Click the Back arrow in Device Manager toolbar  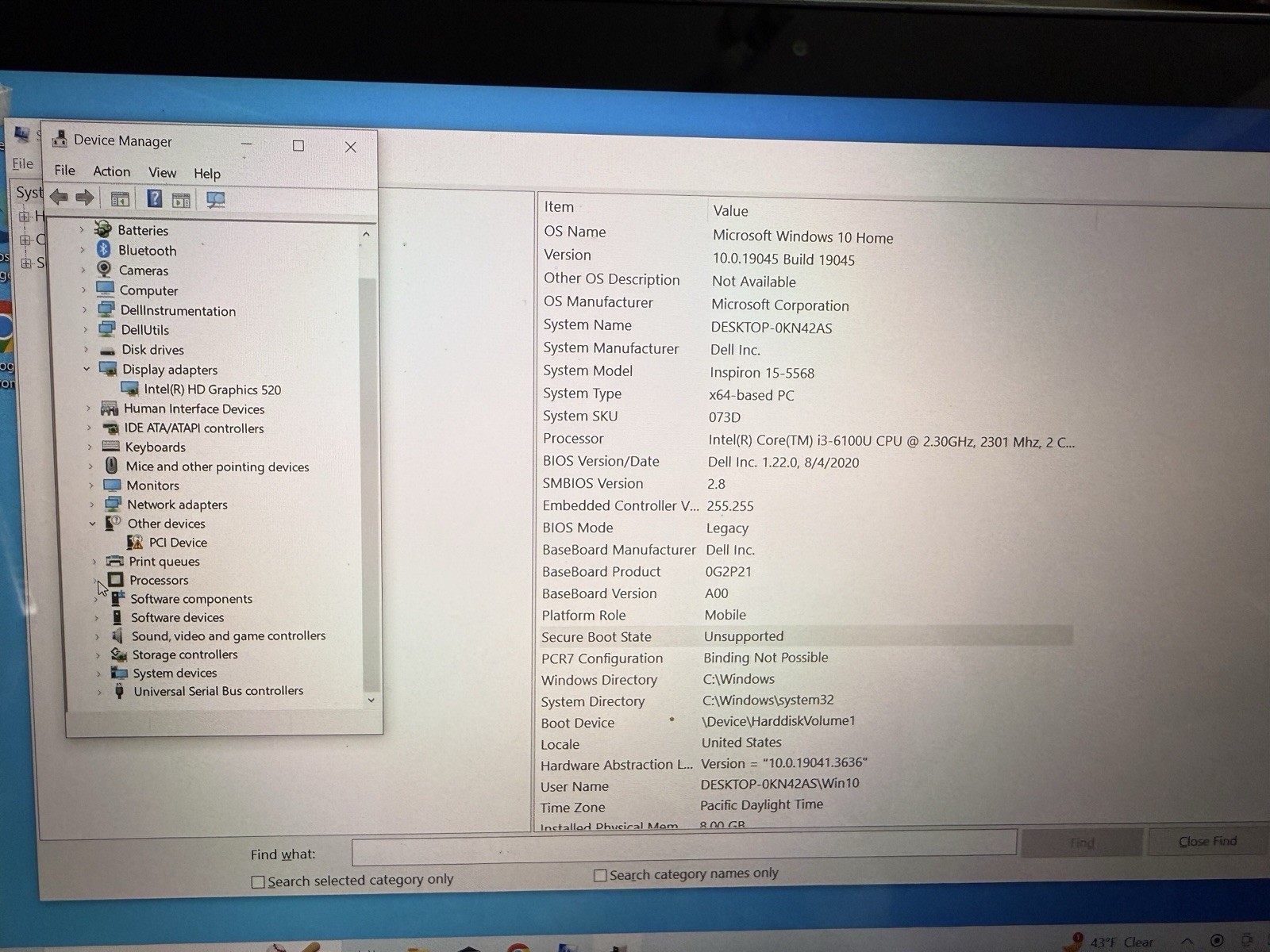[59, 197]
